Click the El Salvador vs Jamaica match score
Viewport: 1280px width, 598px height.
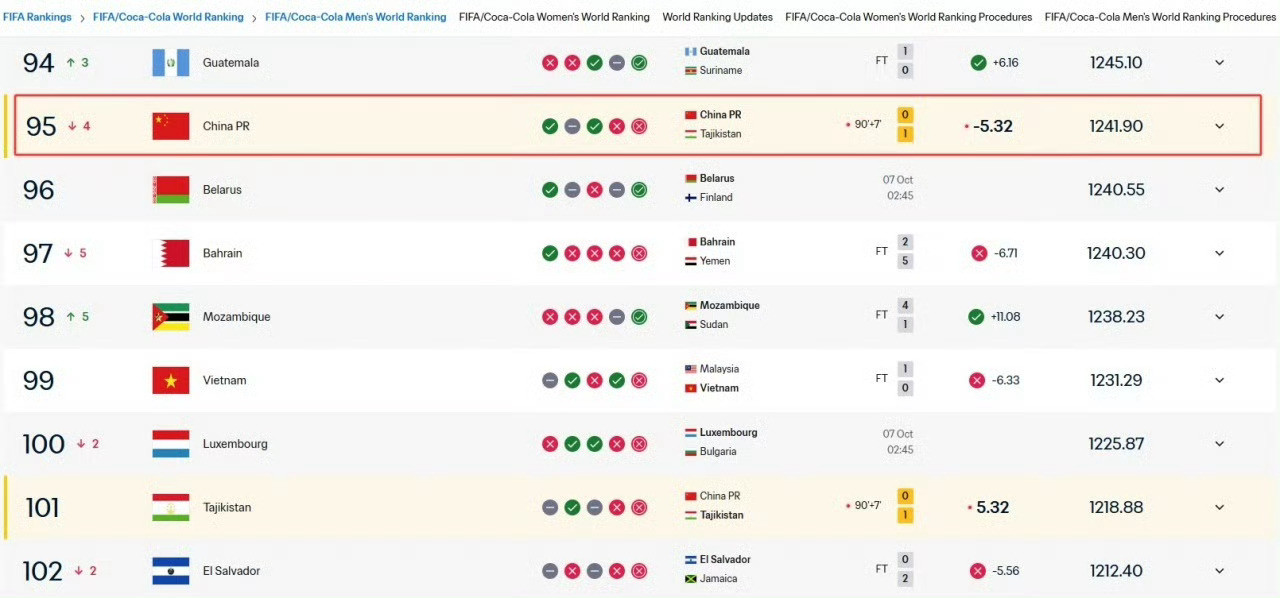point(905,570)
